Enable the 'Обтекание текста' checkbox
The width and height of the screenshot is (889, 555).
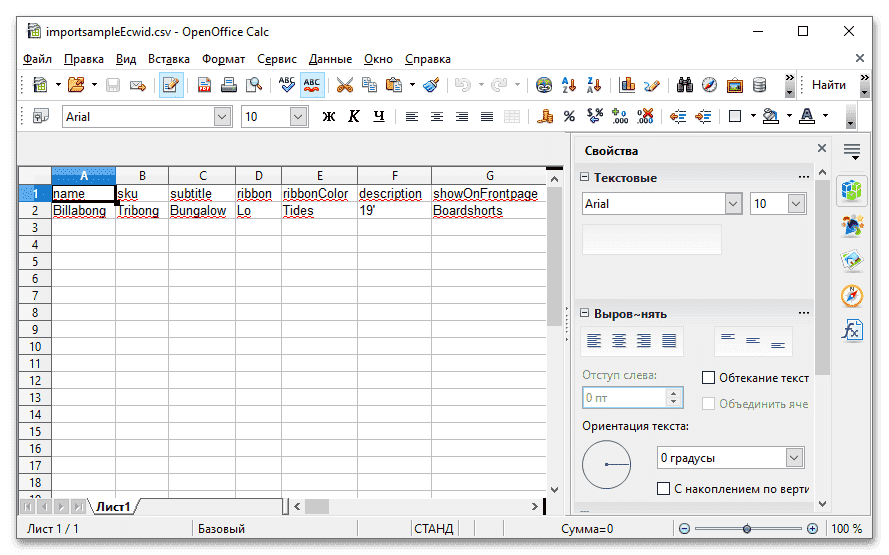(x=709, y=378)
